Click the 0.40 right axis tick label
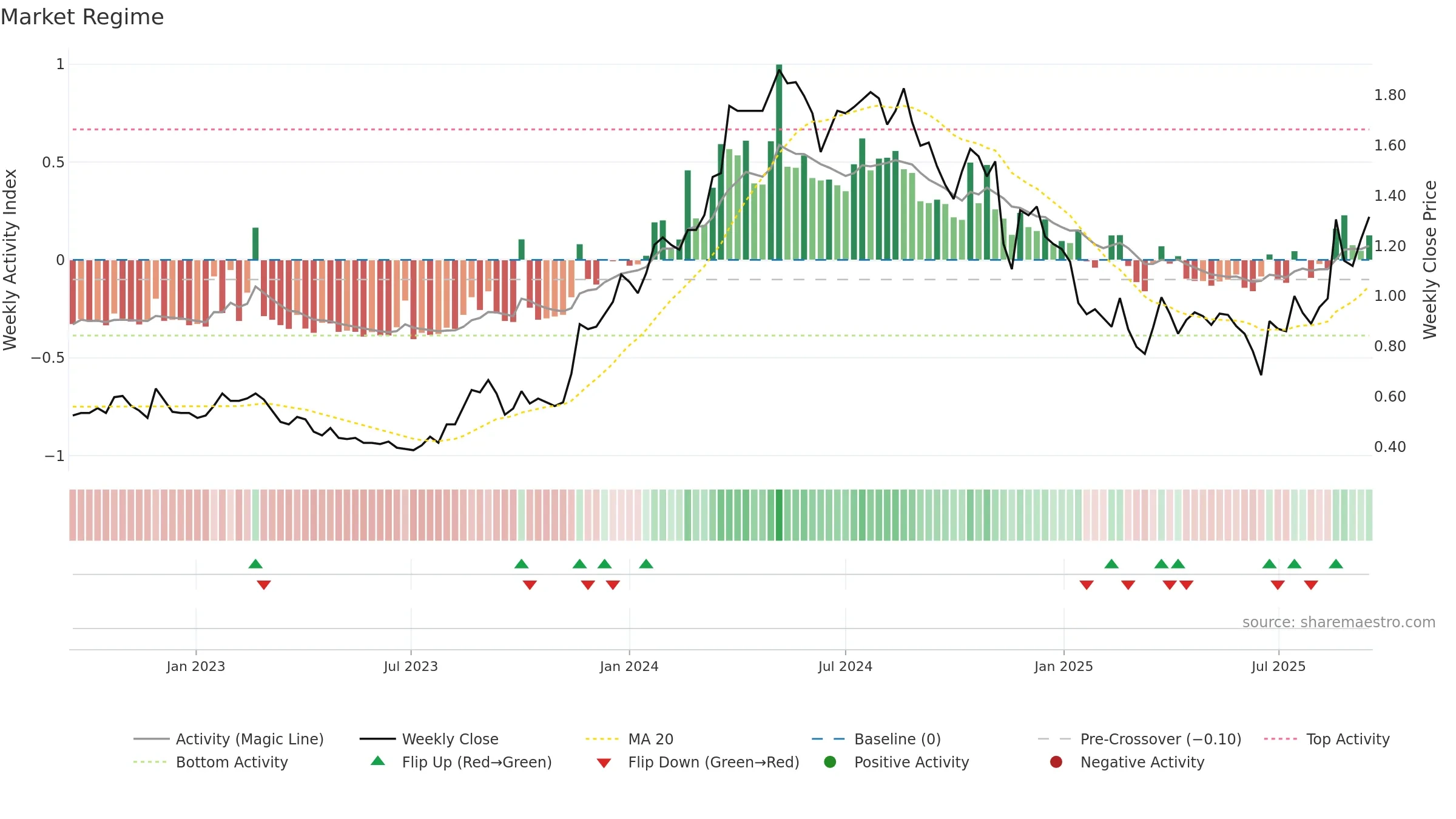The height and width of the screenshot is (819, 1456). pyautogui.click(x=1390, y=447)
